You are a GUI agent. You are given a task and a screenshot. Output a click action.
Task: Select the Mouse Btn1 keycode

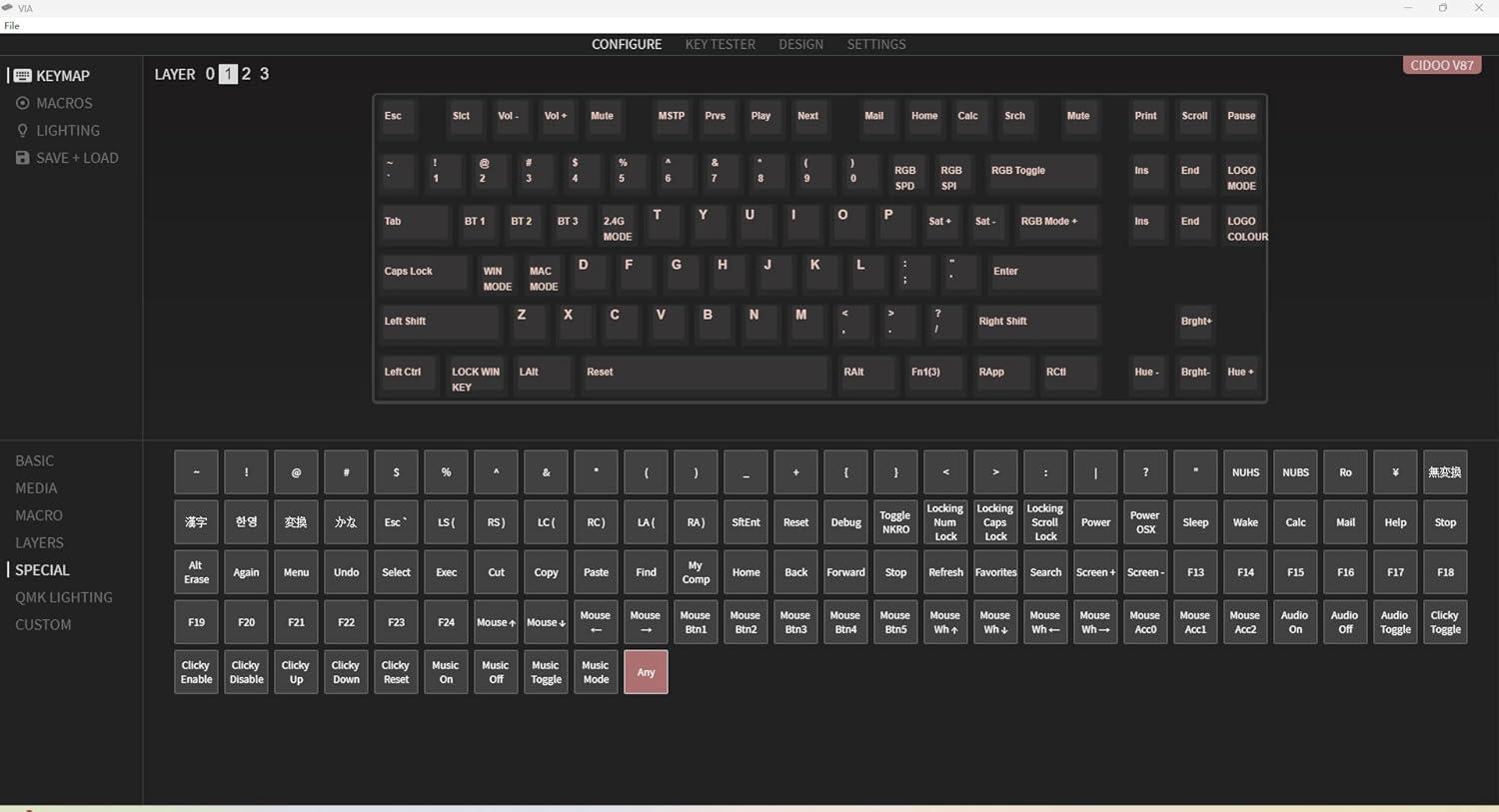pos(696,622)
